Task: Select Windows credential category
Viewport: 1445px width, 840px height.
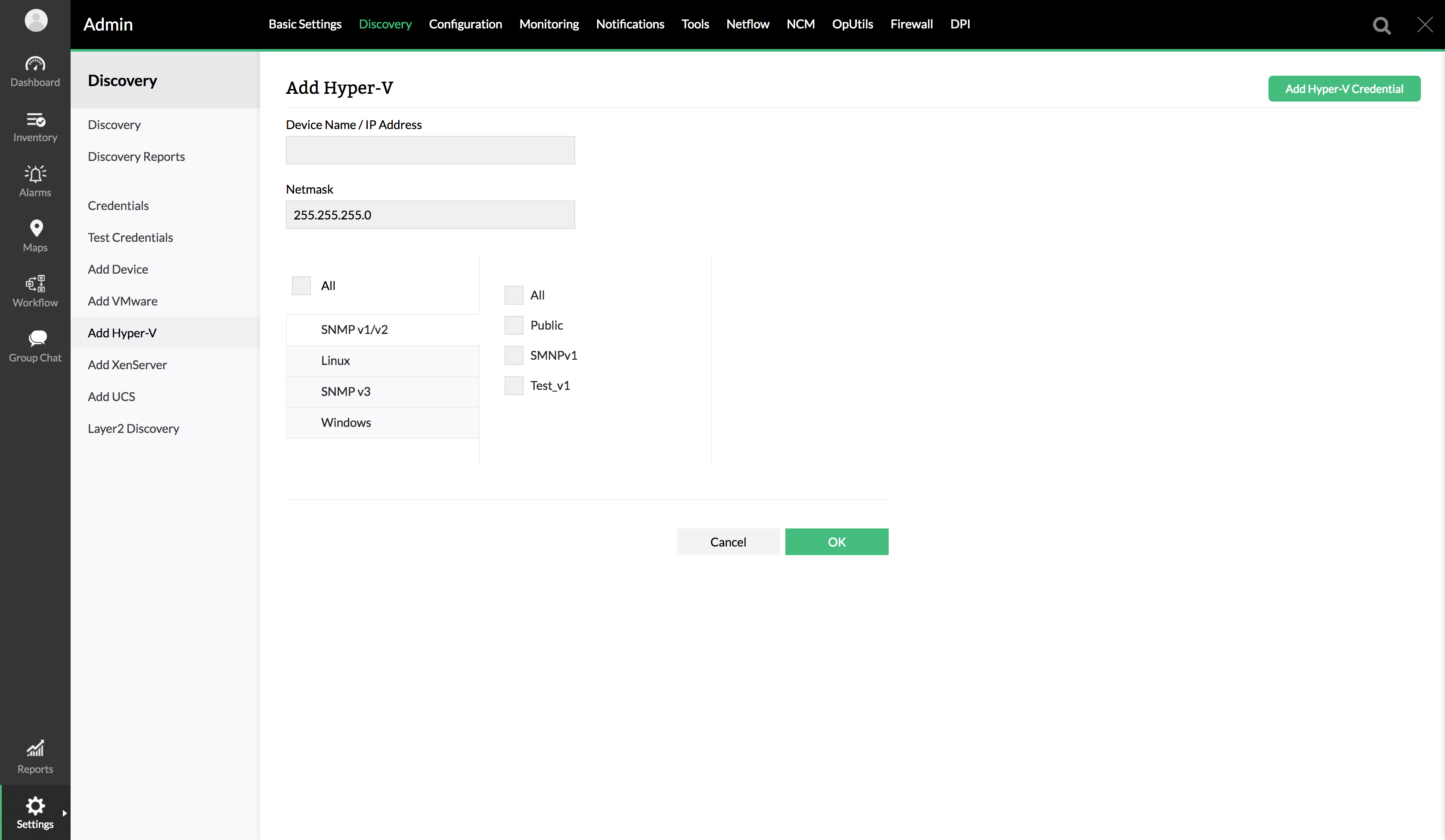Action: [346, 422]
